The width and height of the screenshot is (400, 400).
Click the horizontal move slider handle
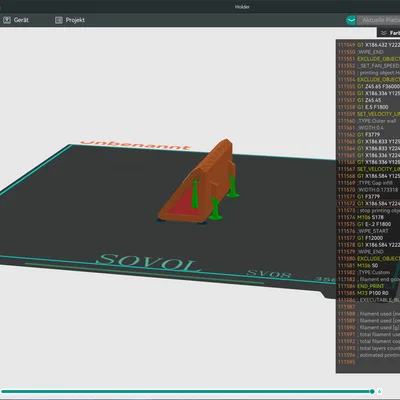pyautogui.click(x=372, y=391)
